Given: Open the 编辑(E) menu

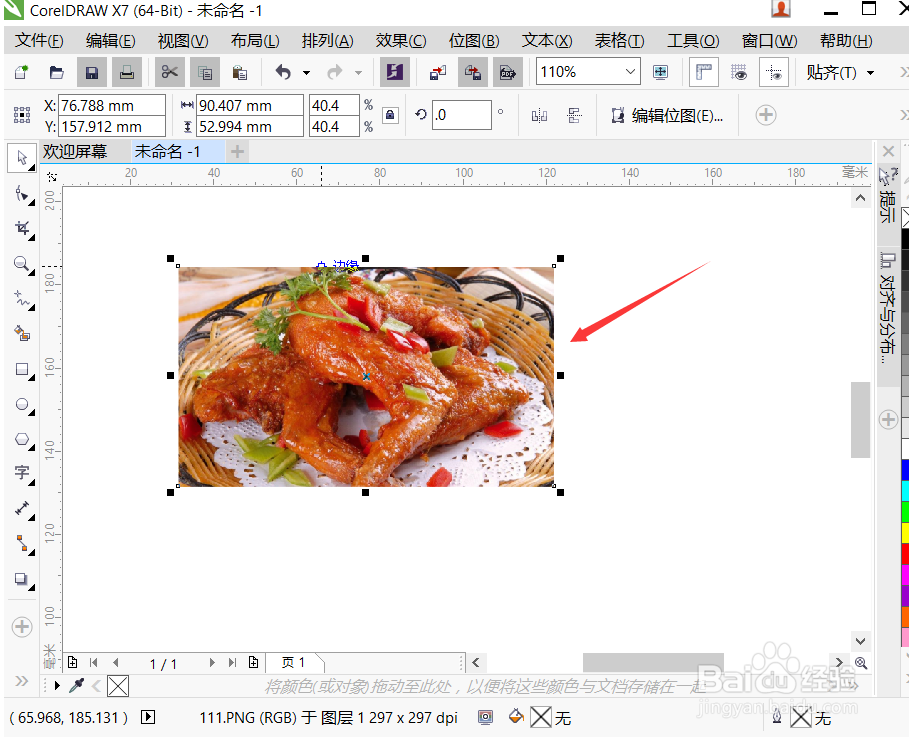Looking at the screenshot, I should (x=110, y=41).
